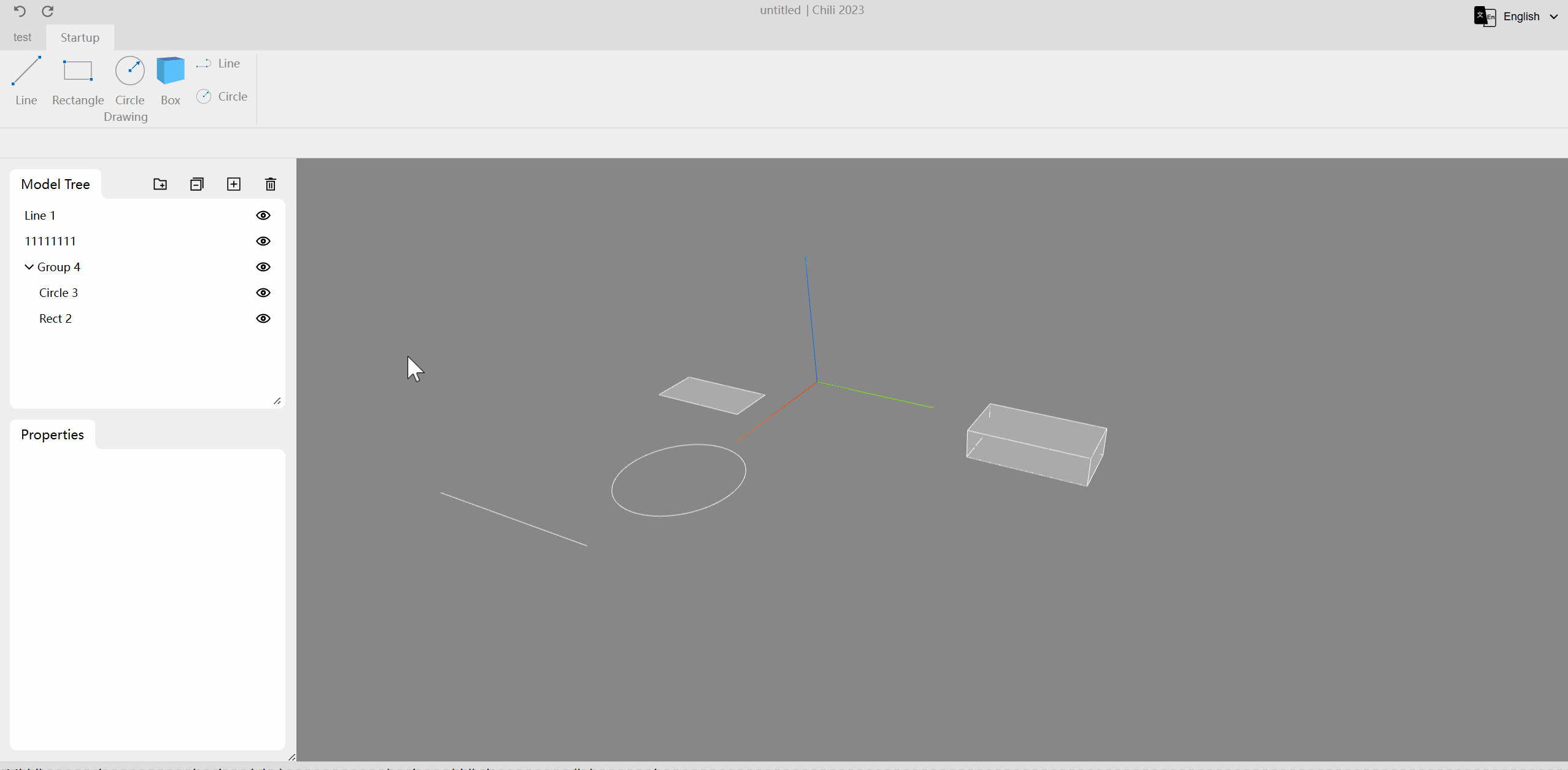Select the Rectangle drawing tool
Image resolution: width=1568 pixels, height=770 pixels.
(x=77, y=79)
